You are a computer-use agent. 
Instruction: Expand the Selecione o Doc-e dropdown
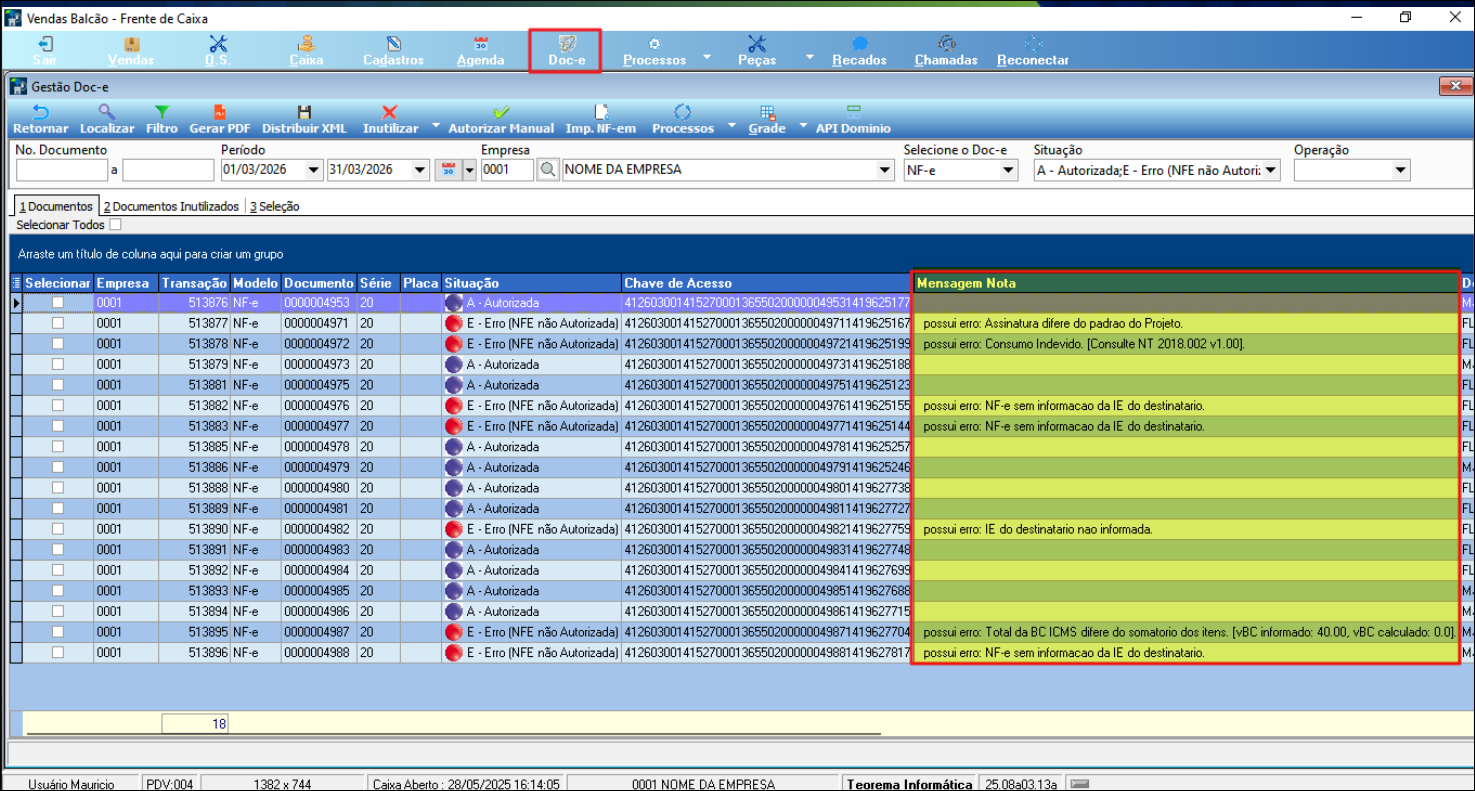coord(1008,170)
